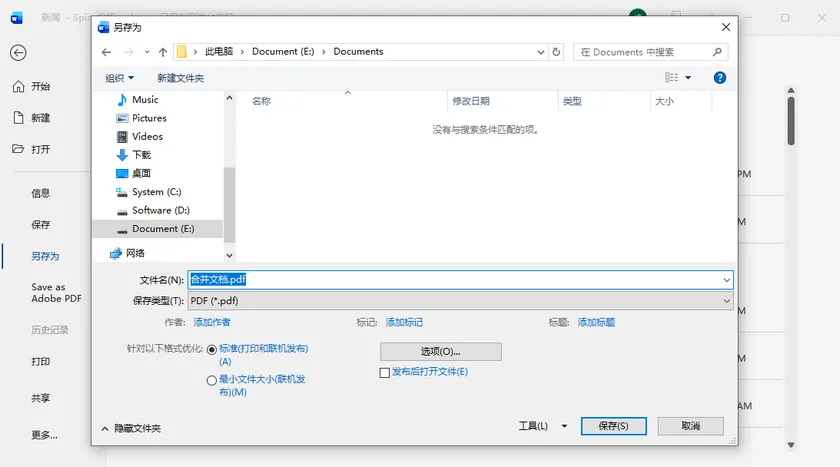Go back using dialog back arrow
Screen dimensions: 840x467
pos(106,52)
